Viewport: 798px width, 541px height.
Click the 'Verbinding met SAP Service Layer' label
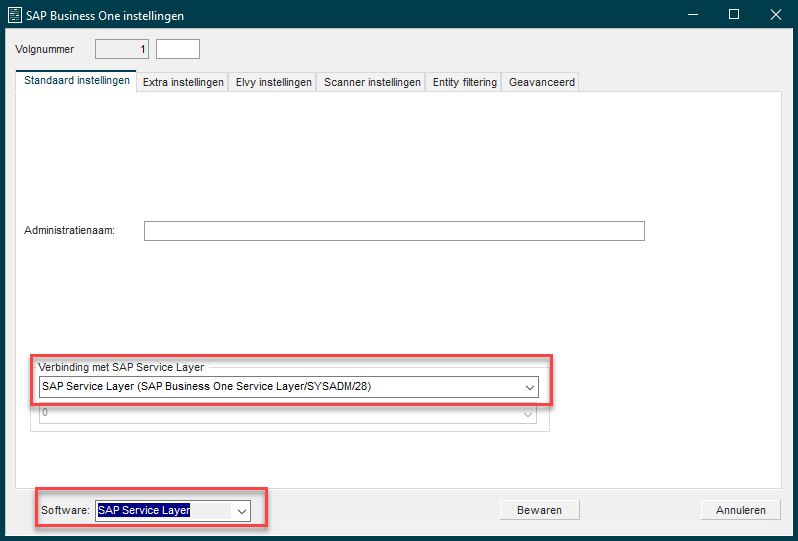pos(121,367)
